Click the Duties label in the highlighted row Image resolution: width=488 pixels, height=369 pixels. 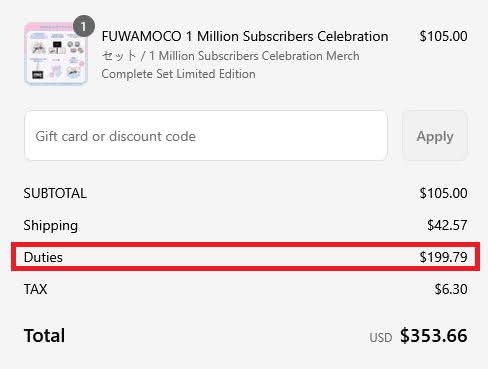tap(43, 257)
